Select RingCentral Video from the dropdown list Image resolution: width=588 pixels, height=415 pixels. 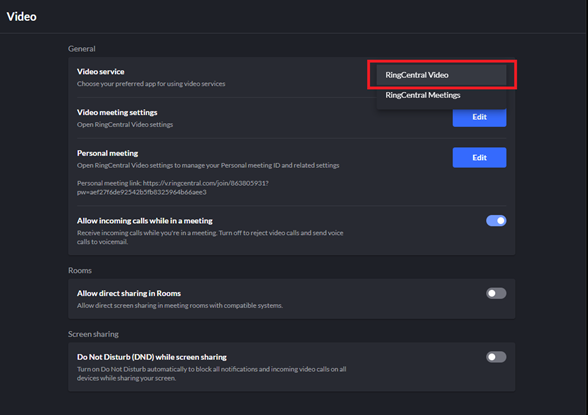click(x=441, y=75)
